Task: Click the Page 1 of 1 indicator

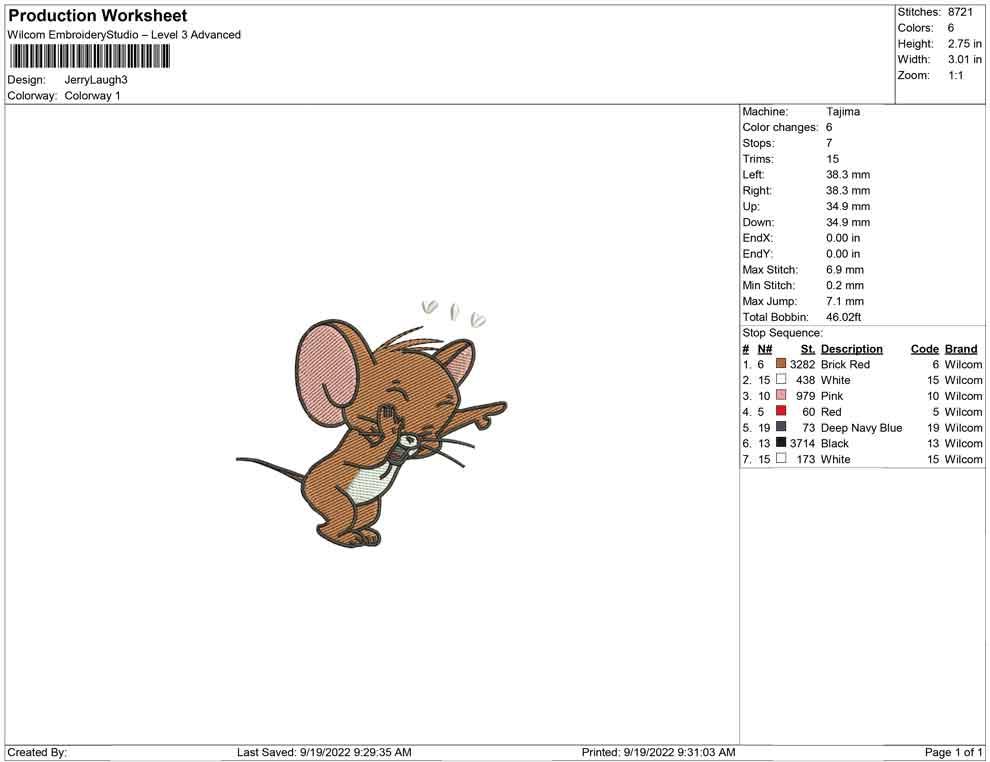Action: [x=953, y=752]
